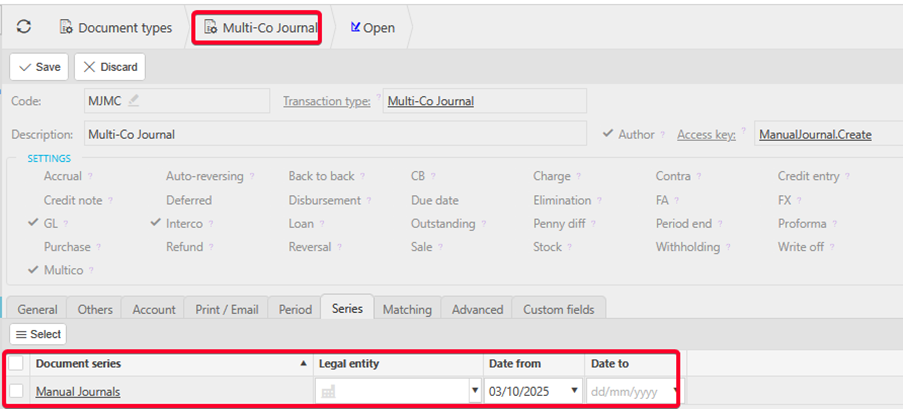903x409 pixels.
Task: Click the Legal entity column header
Action: coord(398,364)
